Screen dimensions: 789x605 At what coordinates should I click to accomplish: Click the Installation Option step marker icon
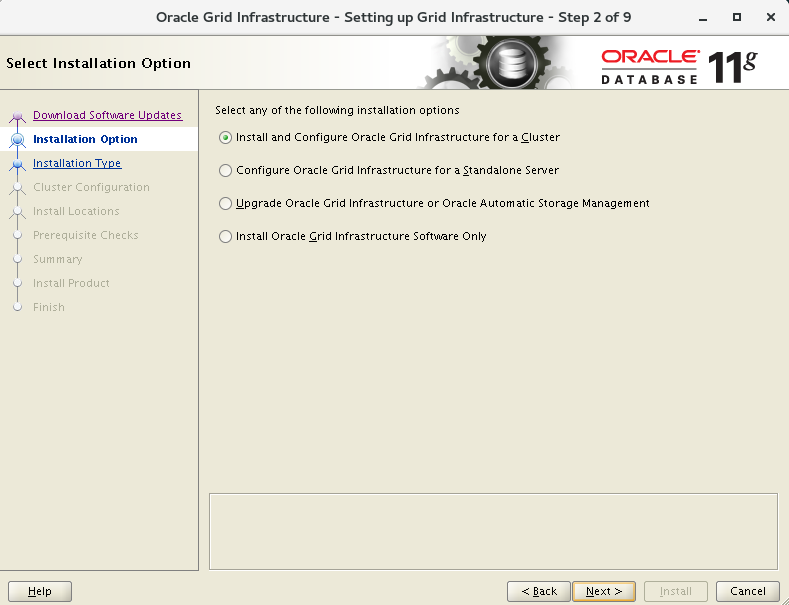(x=18, y=139)
